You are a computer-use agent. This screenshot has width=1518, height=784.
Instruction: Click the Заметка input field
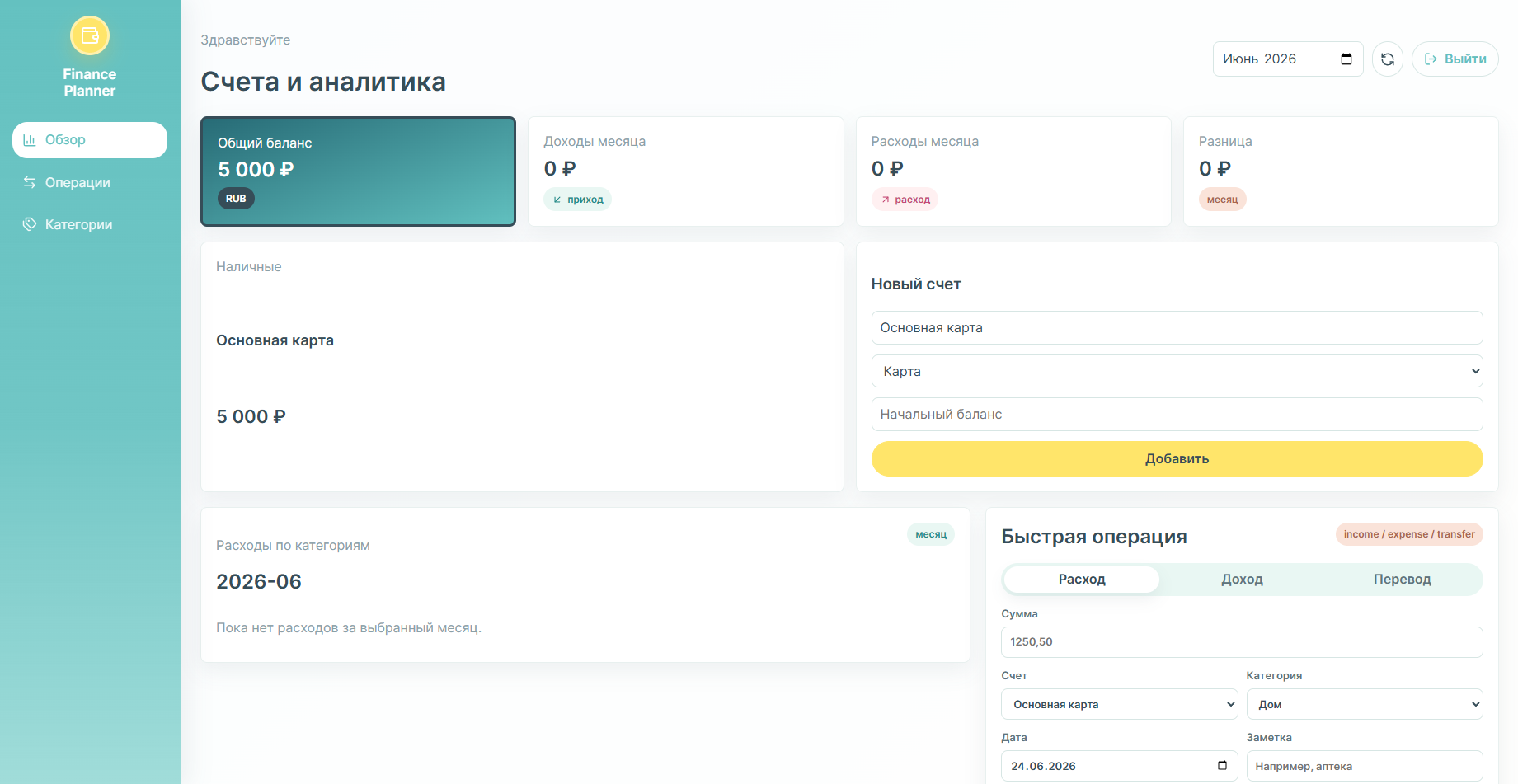click(x=1365, y=766)
